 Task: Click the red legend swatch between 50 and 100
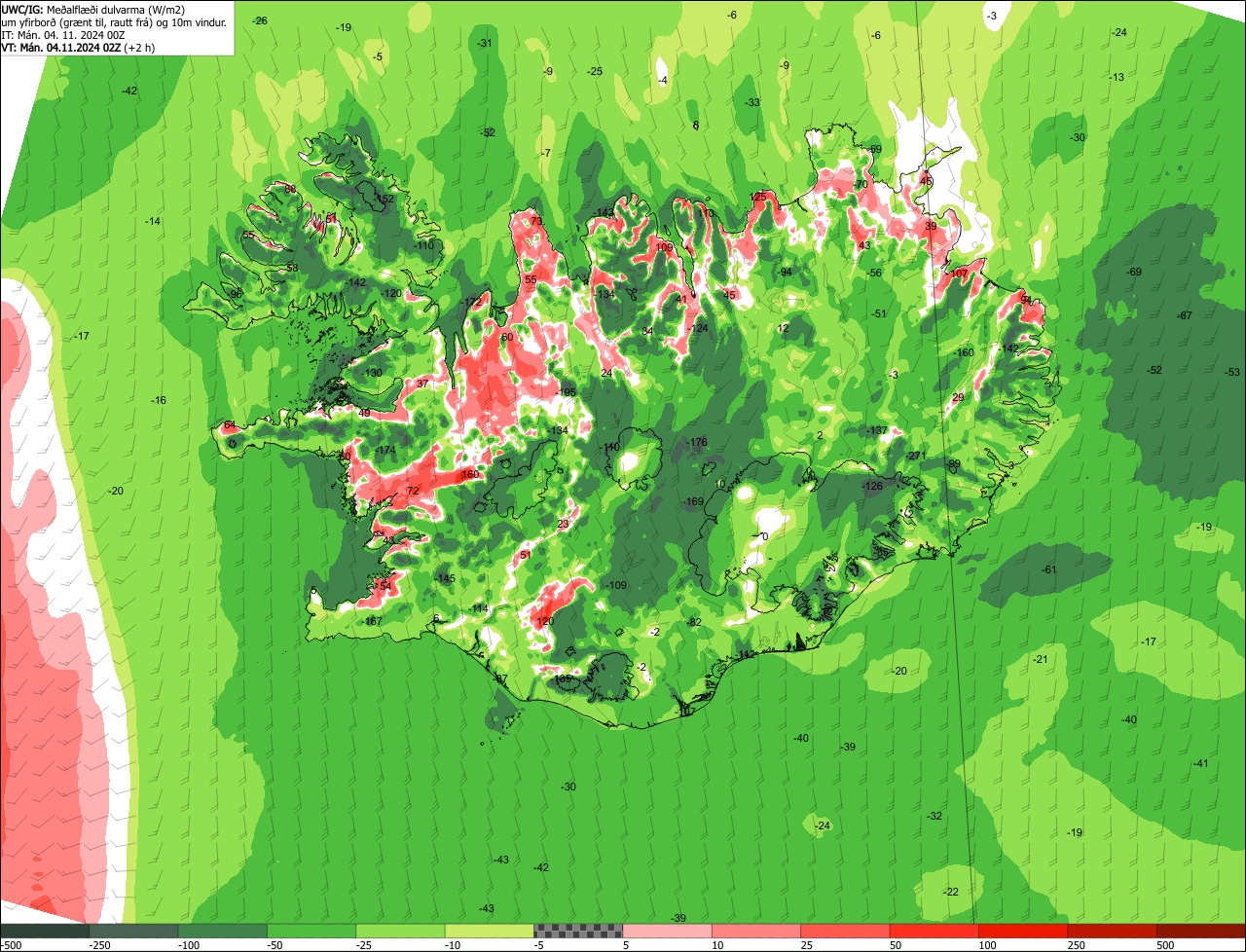934,931
